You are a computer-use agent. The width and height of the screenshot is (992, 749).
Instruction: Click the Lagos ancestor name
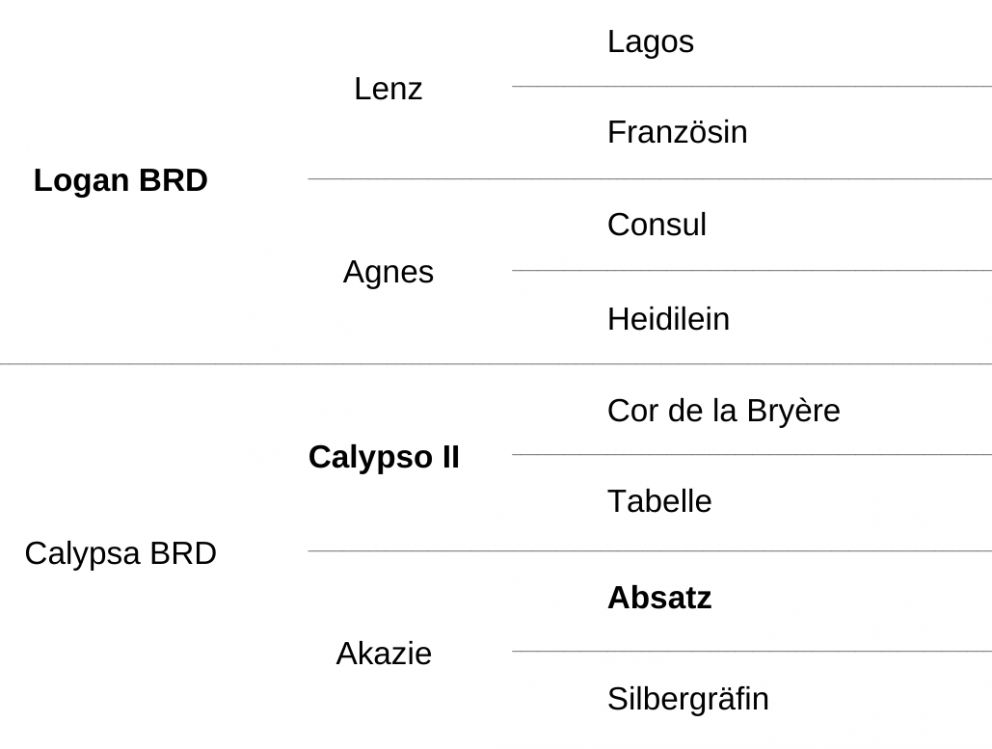650,44
